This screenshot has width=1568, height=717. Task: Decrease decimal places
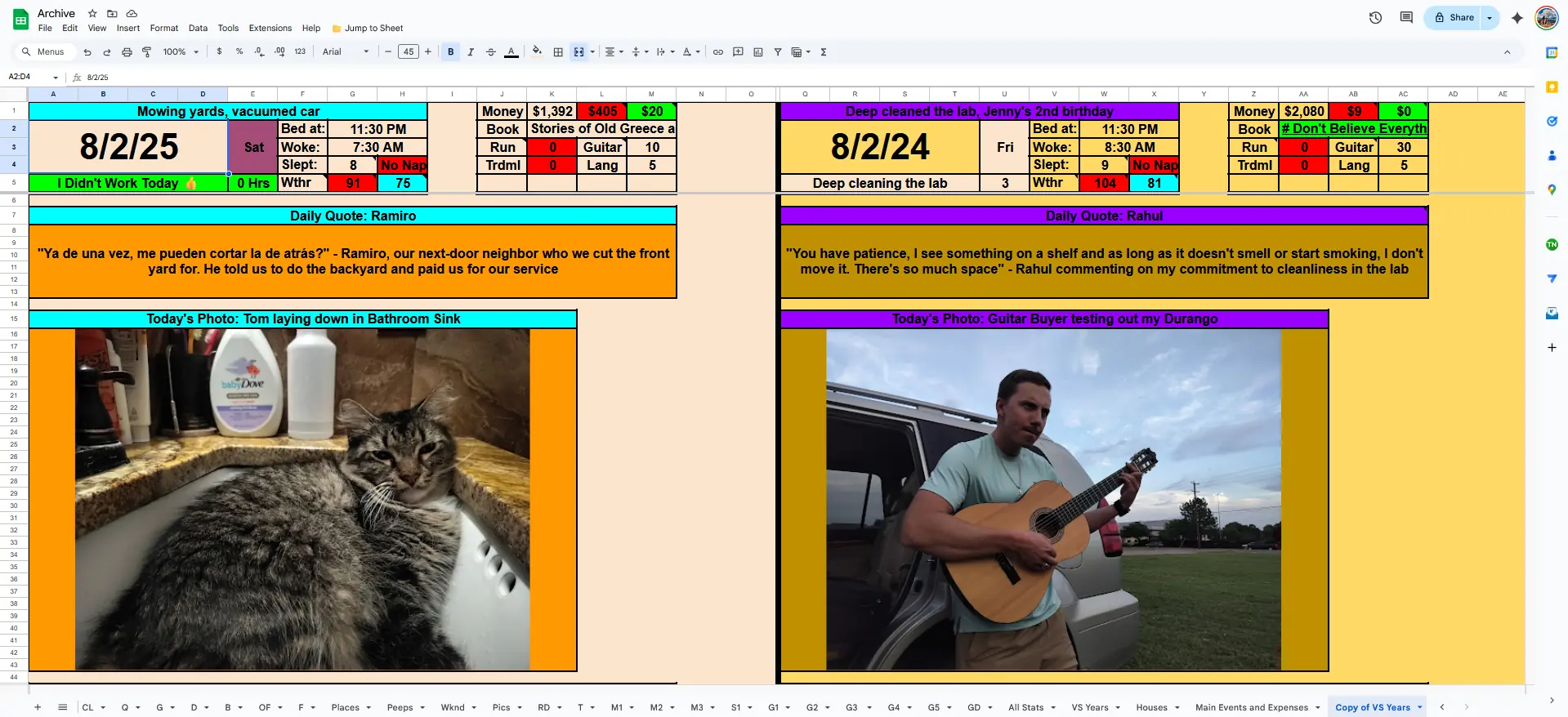pos(259,51)
